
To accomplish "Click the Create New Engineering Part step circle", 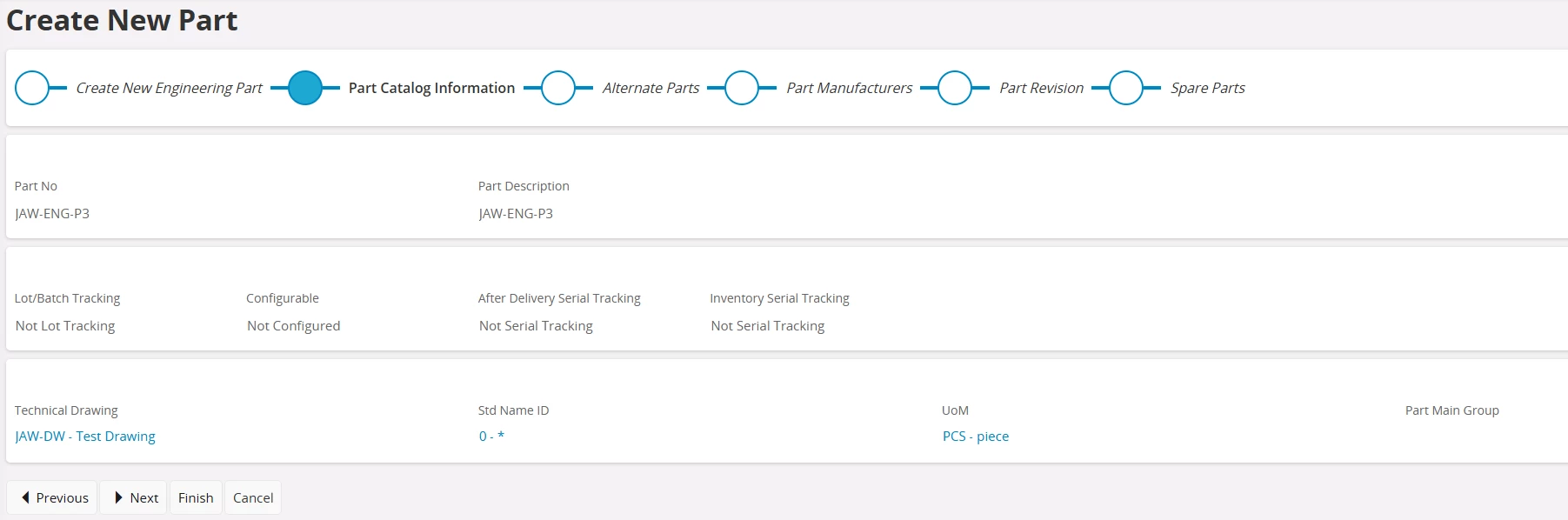I will coord(32,88).
